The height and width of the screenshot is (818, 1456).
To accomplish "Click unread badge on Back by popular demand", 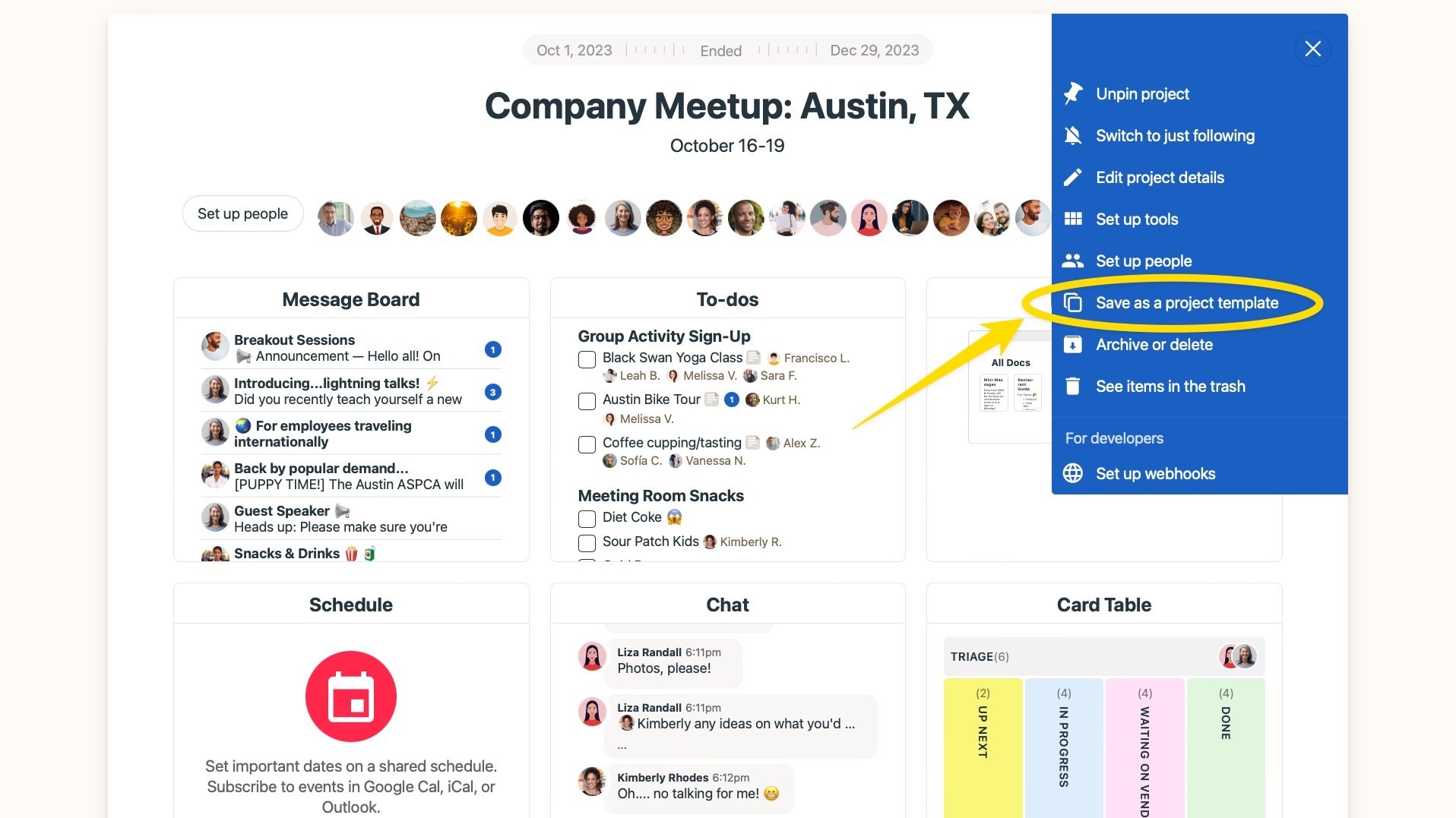I will click(492, 478).
